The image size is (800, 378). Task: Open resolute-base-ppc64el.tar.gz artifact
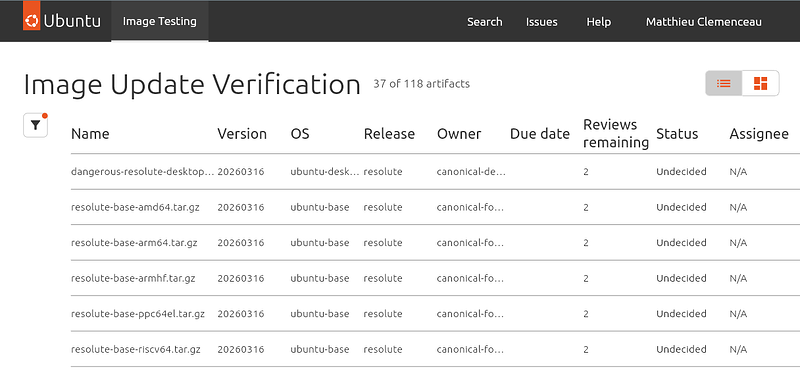coord(138,314)
